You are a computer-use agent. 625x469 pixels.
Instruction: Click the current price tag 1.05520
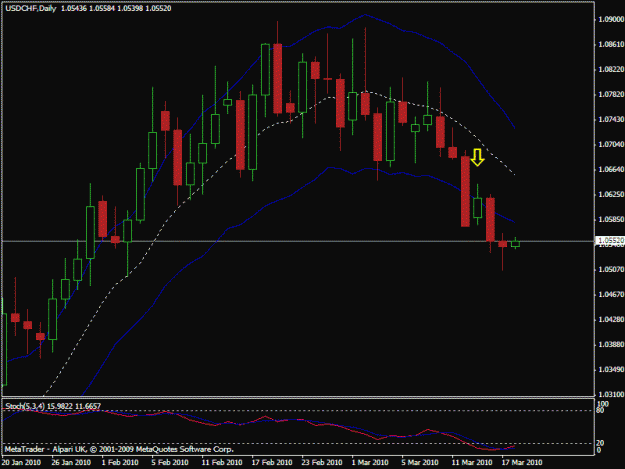pyautogui.click(x=610, y=240)
